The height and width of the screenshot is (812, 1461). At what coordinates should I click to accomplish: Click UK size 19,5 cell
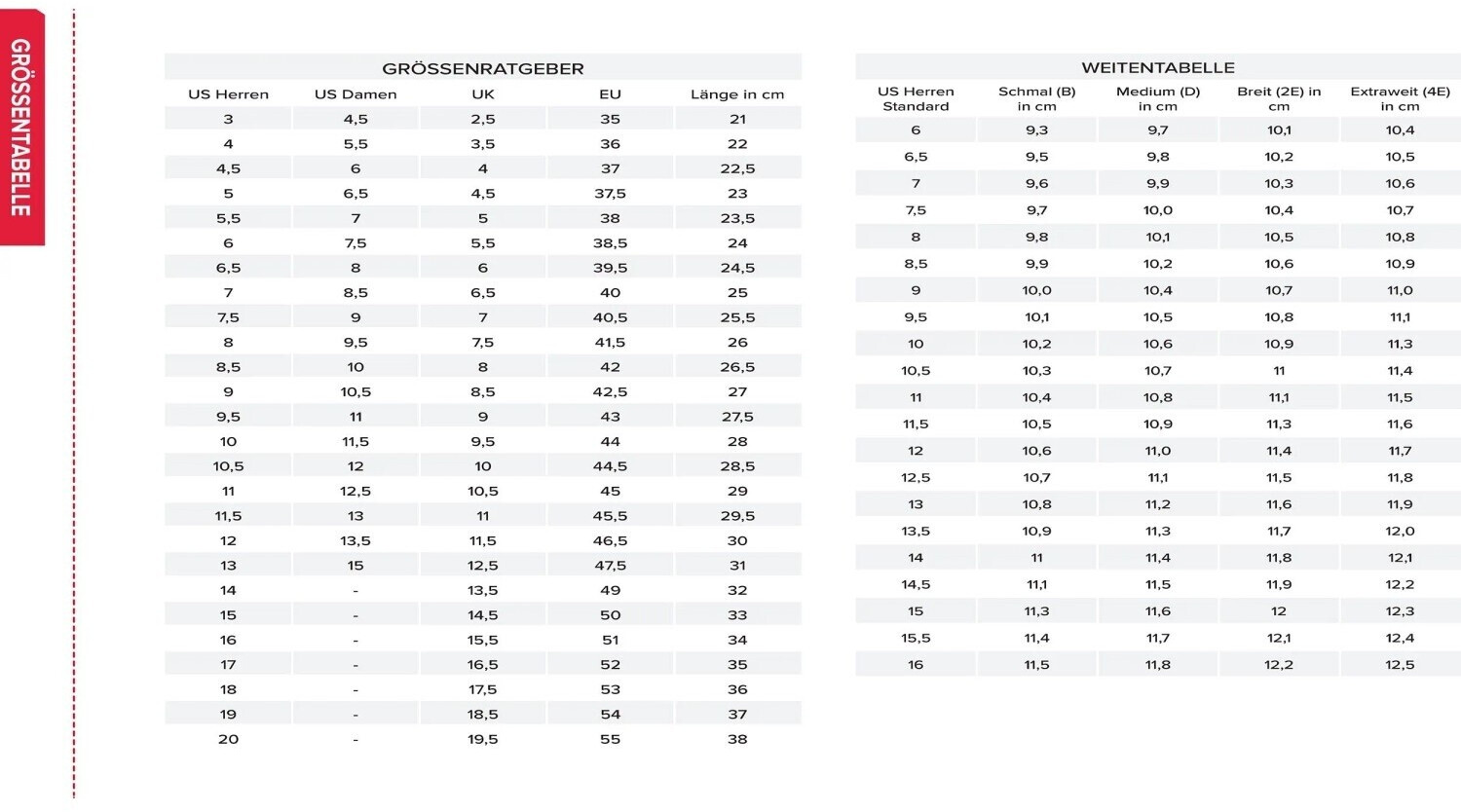click(x=483, y=739)
